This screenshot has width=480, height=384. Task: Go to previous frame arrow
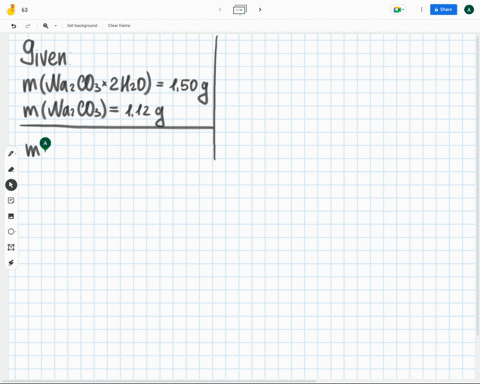click(220, 9)
